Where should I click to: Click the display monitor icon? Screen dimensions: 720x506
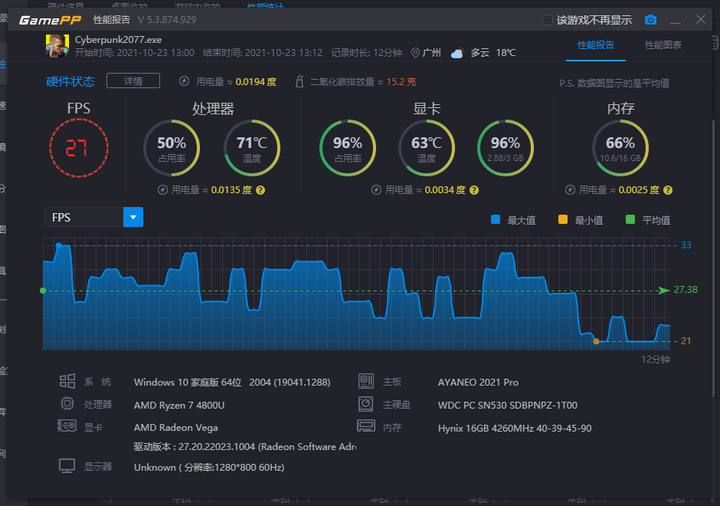(x=67, y=466)
